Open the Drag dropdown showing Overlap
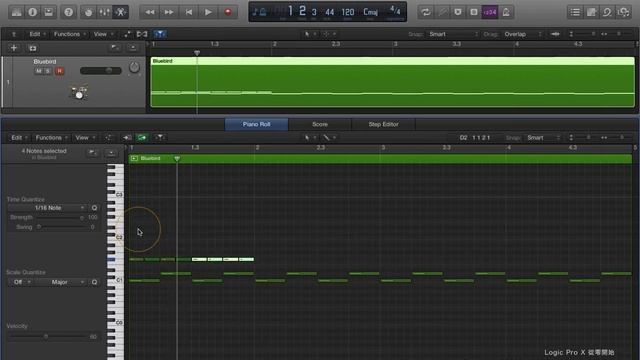Image resolution: width=640 pixels, height=360 pixels. pyautogui.click(x=523, y=34)
